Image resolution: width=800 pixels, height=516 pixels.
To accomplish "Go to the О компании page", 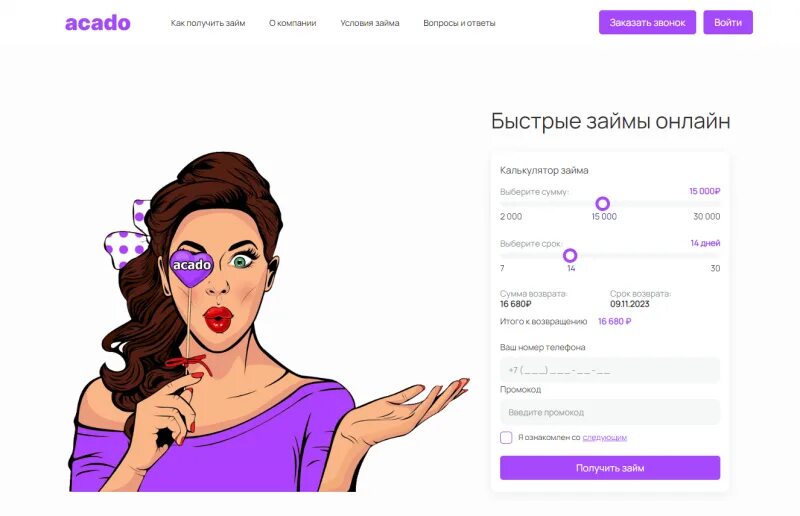I will (x=292, y=23).
